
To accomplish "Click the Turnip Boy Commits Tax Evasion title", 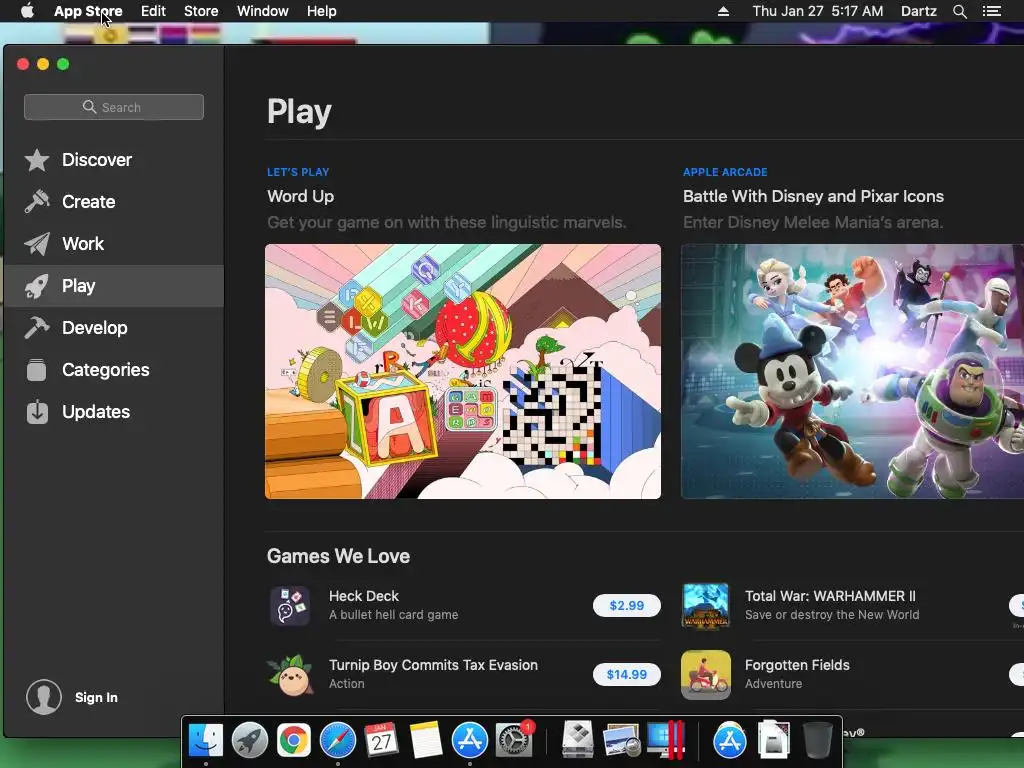I will [x=433, y=665].
